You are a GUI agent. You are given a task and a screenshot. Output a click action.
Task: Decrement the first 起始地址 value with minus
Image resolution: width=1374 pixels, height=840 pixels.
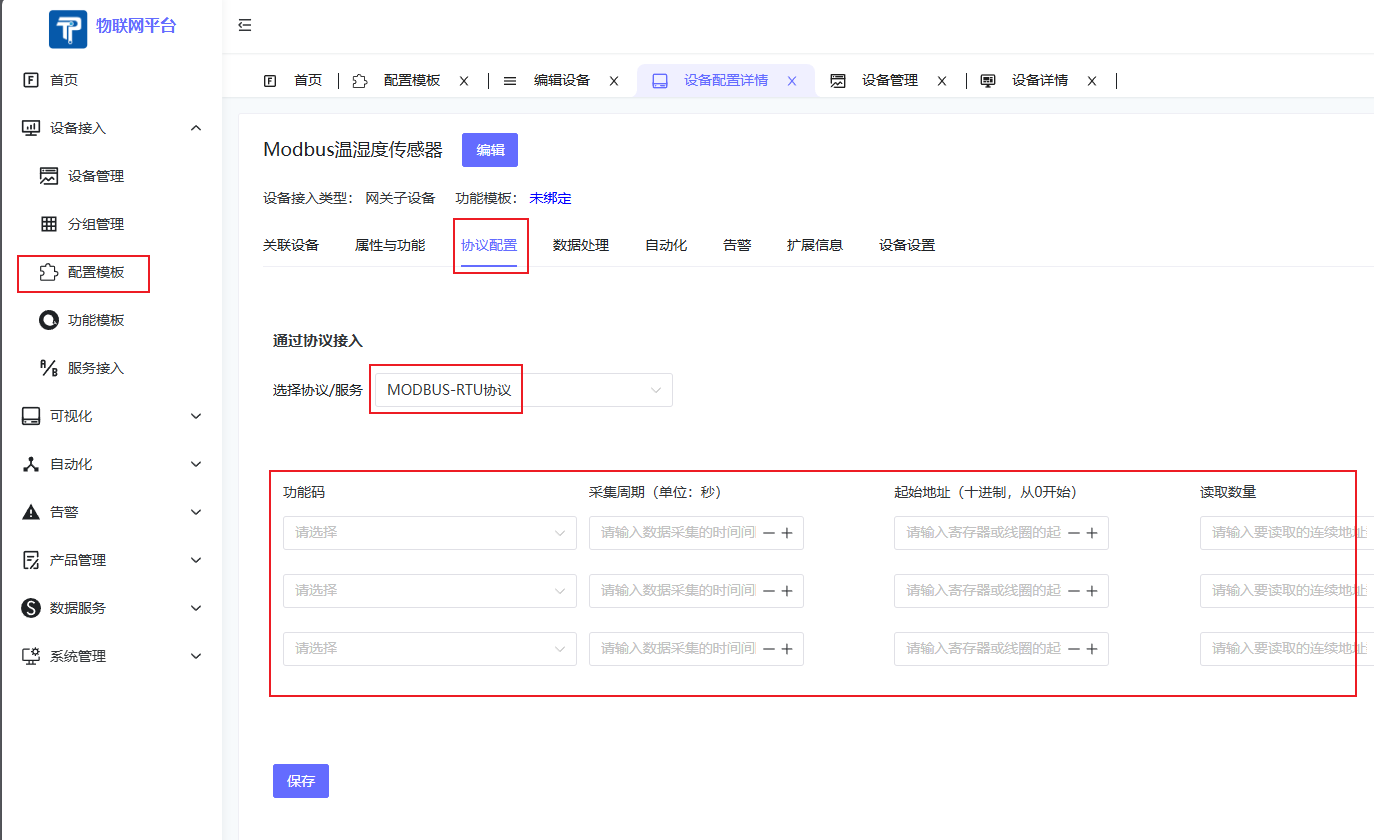1072,532
